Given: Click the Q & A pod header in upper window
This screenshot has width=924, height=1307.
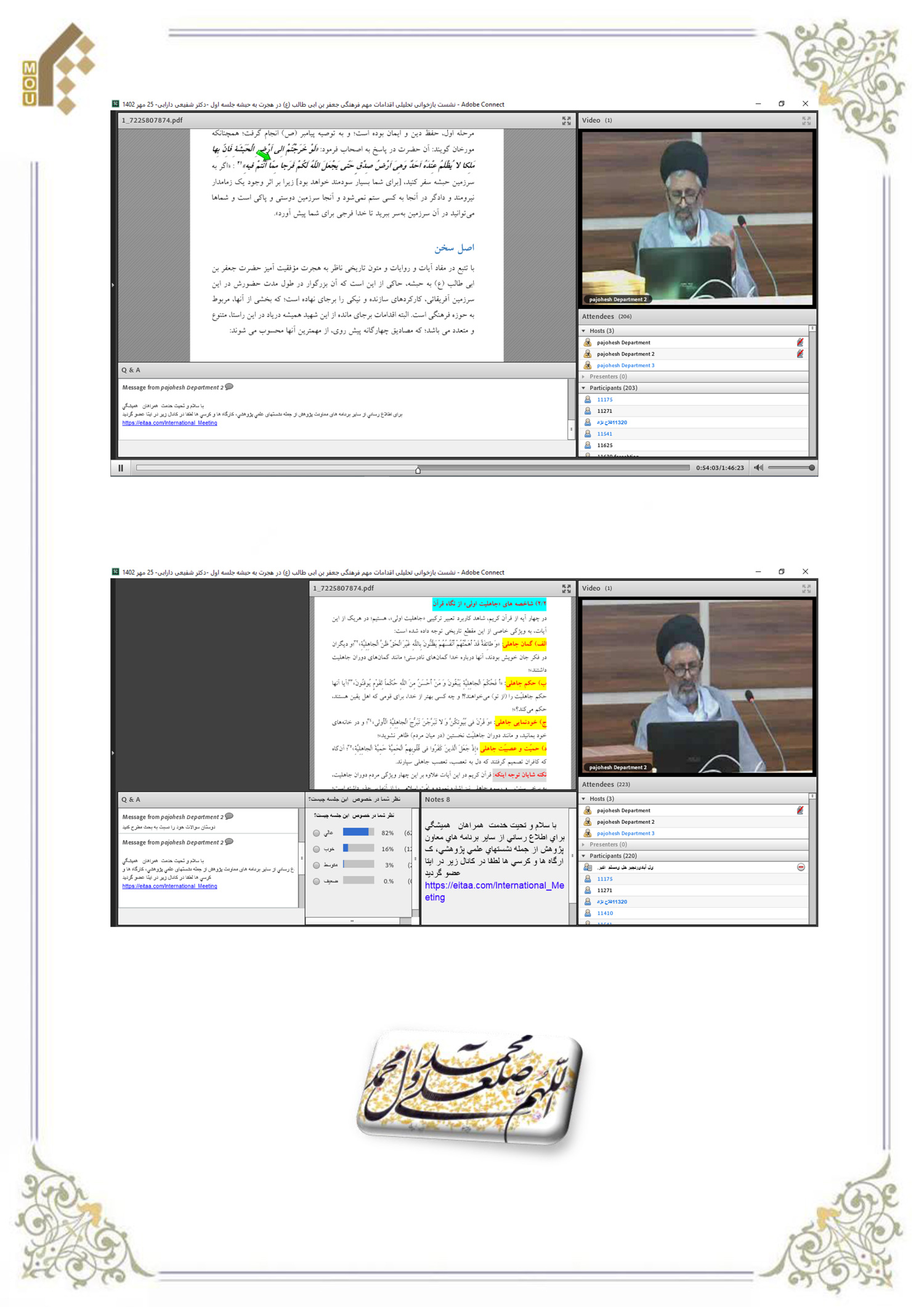Looking at the screenshot, I should 347,370.
